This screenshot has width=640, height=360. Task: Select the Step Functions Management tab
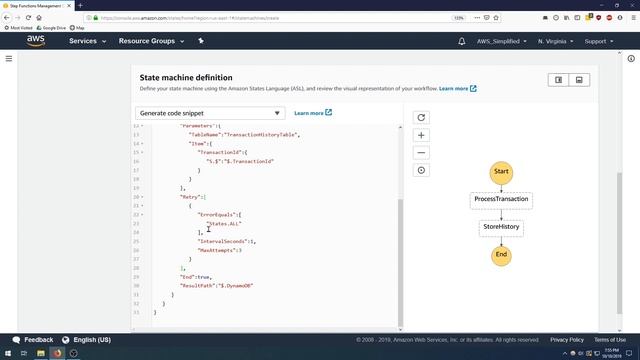[37, 6]
